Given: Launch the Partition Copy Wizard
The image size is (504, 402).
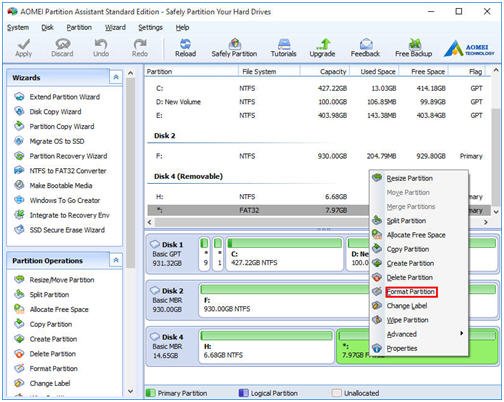Looking at the screenshot, I should (54, 126).
